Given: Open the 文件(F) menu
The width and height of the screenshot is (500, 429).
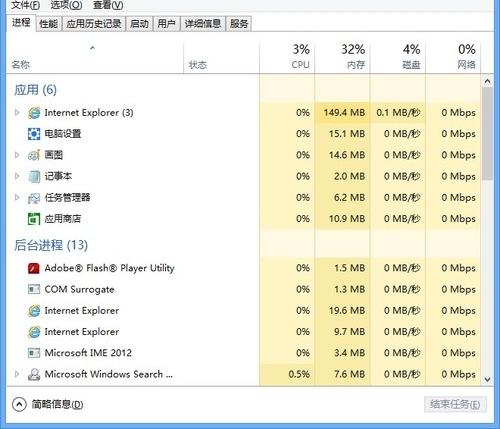Looking at the screenshot, I should click(x=26, y=5).
